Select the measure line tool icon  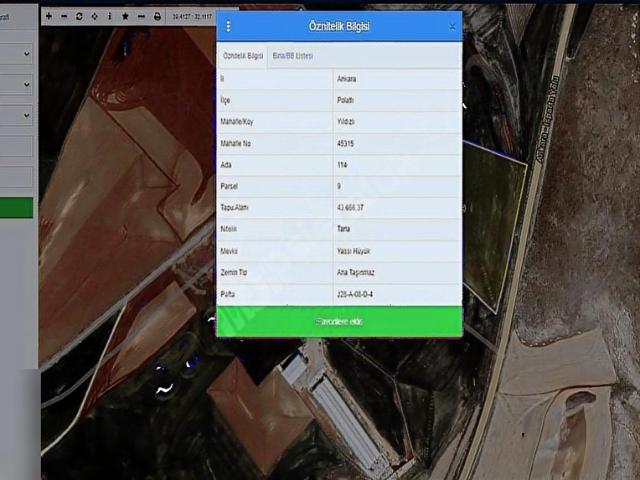click(141, 16)
